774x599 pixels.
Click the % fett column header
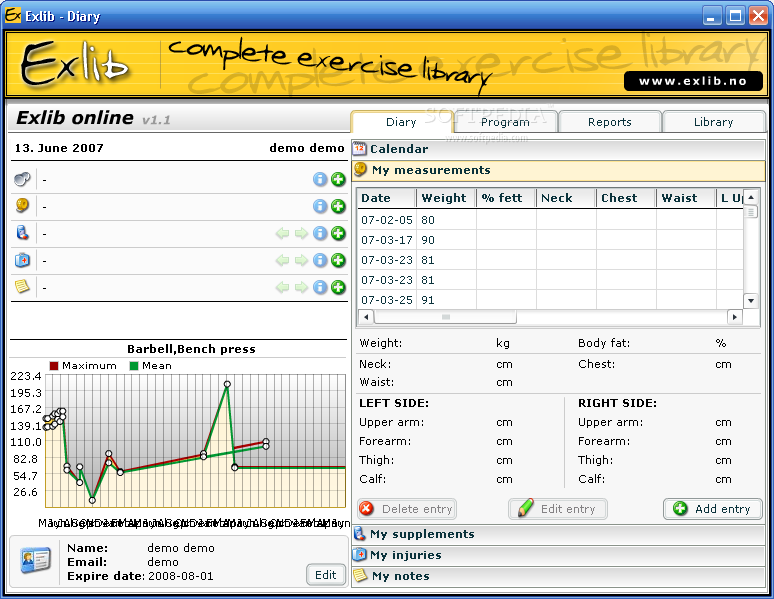point(506,198)
